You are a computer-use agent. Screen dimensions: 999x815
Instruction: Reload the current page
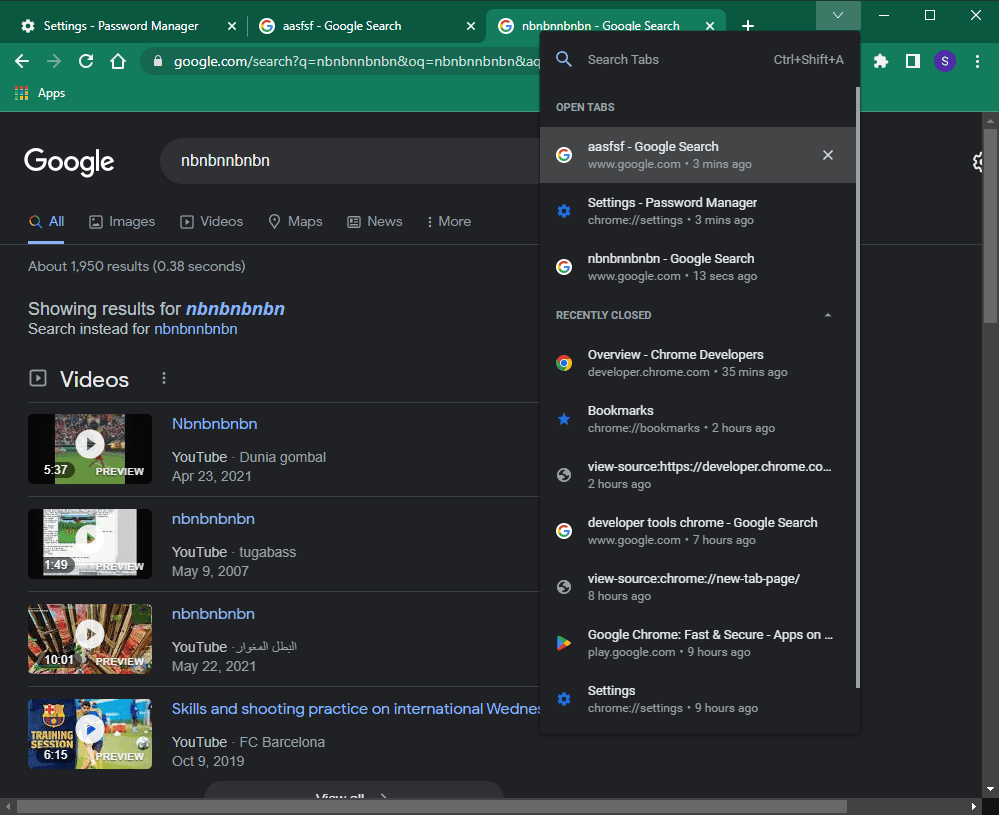pos(86,61)
